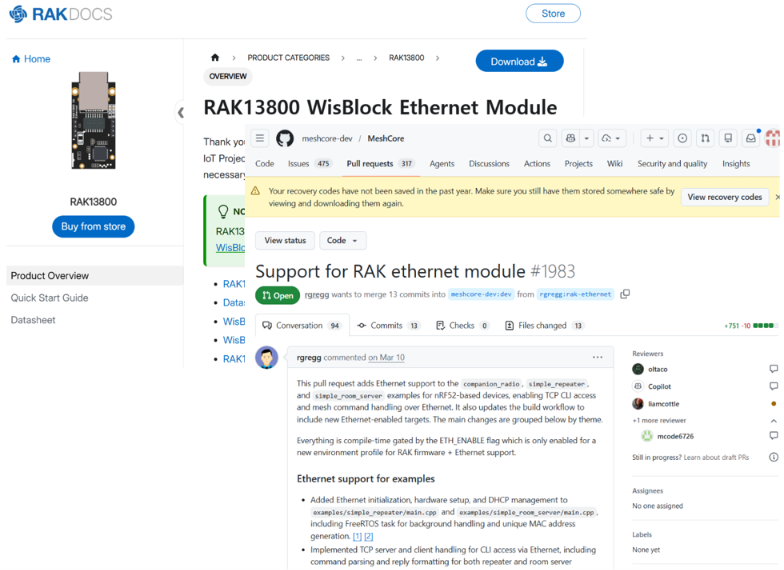784x570 pixels.
Task: Click the Download button on RAK Docs
Action: click(x=520, y=61)
